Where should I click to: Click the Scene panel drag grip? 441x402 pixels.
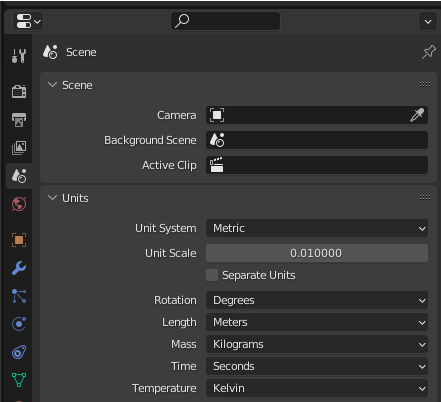coord(425,85)
